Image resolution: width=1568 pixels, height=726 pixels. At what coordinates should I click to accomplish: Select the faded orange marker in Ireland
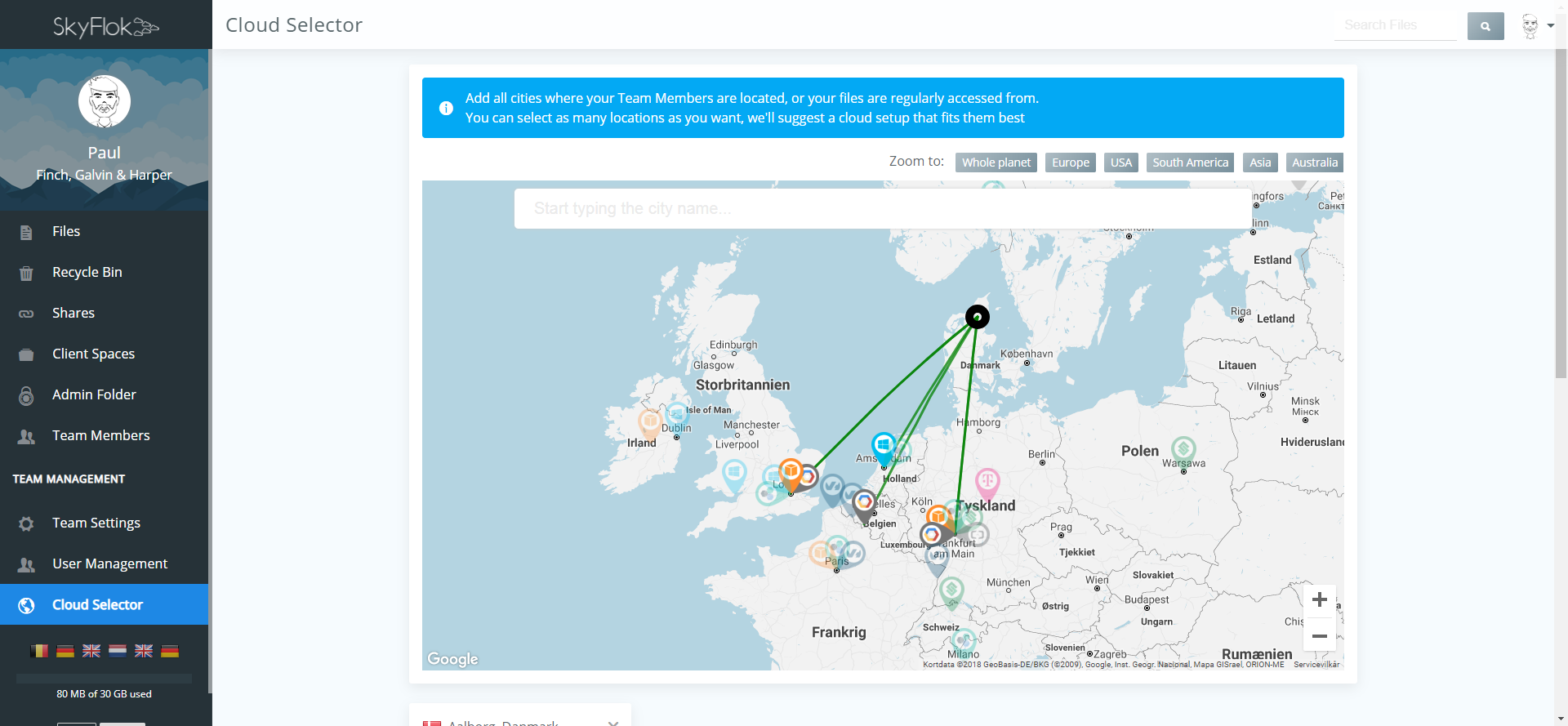pyautogui.click(x=650, y=425)
